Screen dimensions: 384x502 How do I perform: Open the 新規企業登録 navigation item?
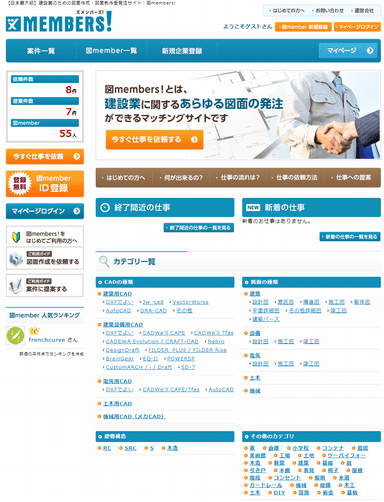point(182,51)
